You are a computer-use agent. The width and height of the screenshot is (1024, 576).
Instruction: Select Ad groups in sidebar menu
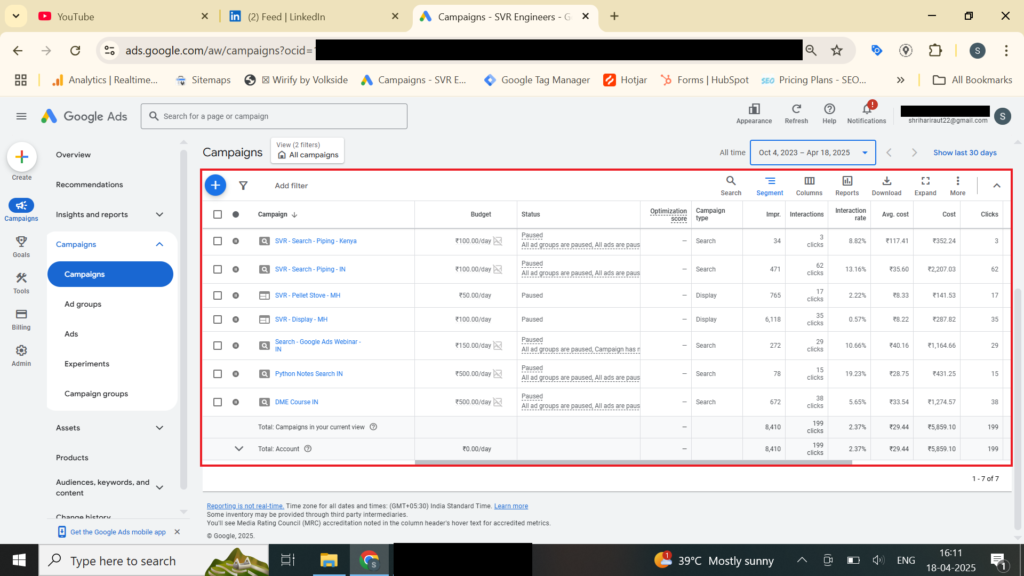click(83, 304)
